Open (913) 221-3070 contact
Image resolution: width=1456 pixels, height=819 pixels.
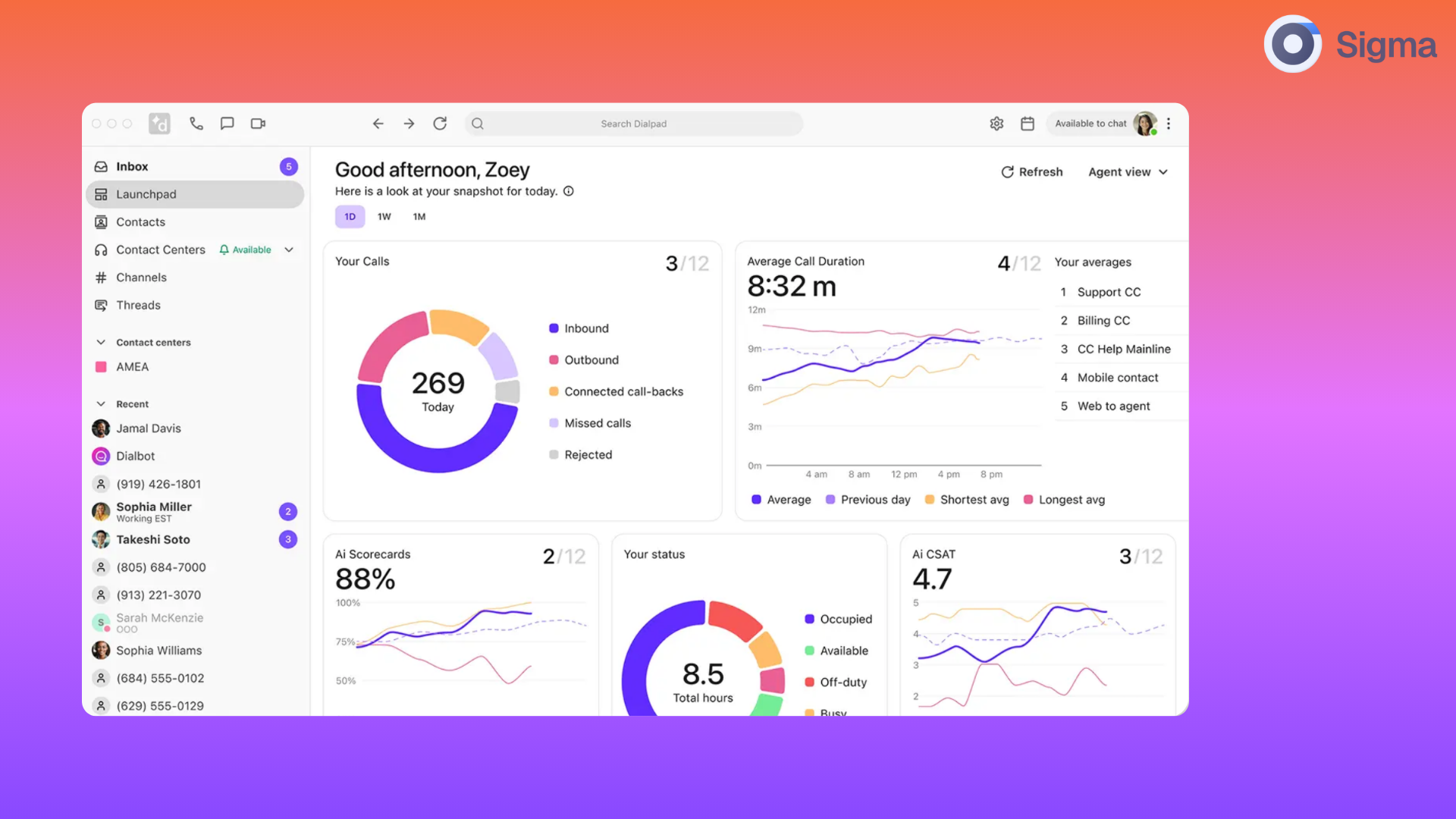pyautogui.click(x=196, y=595)
